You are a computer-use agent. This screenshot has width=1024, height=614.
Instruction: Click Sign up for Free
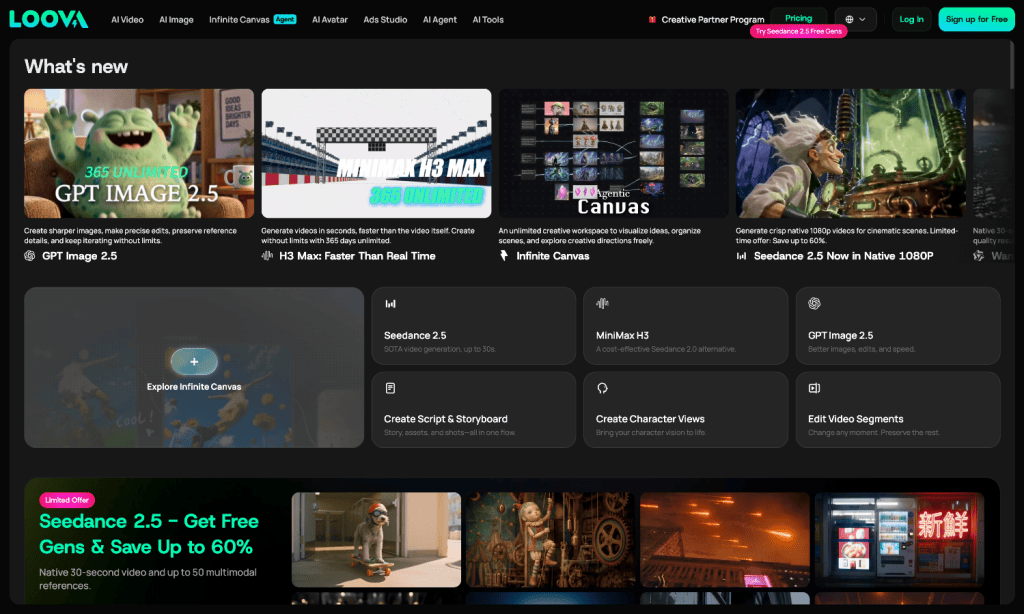click(976, 20)
